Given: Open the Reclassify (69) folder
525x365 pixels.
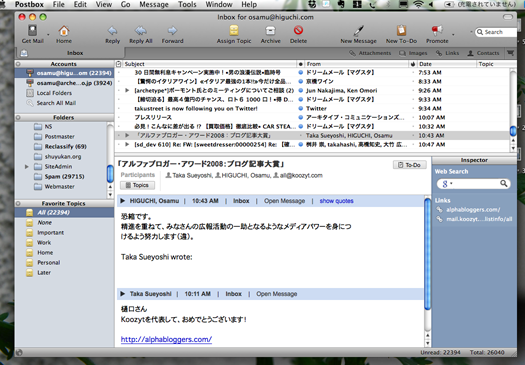Looking at the screenshot, I should click(x=66, y=146).
